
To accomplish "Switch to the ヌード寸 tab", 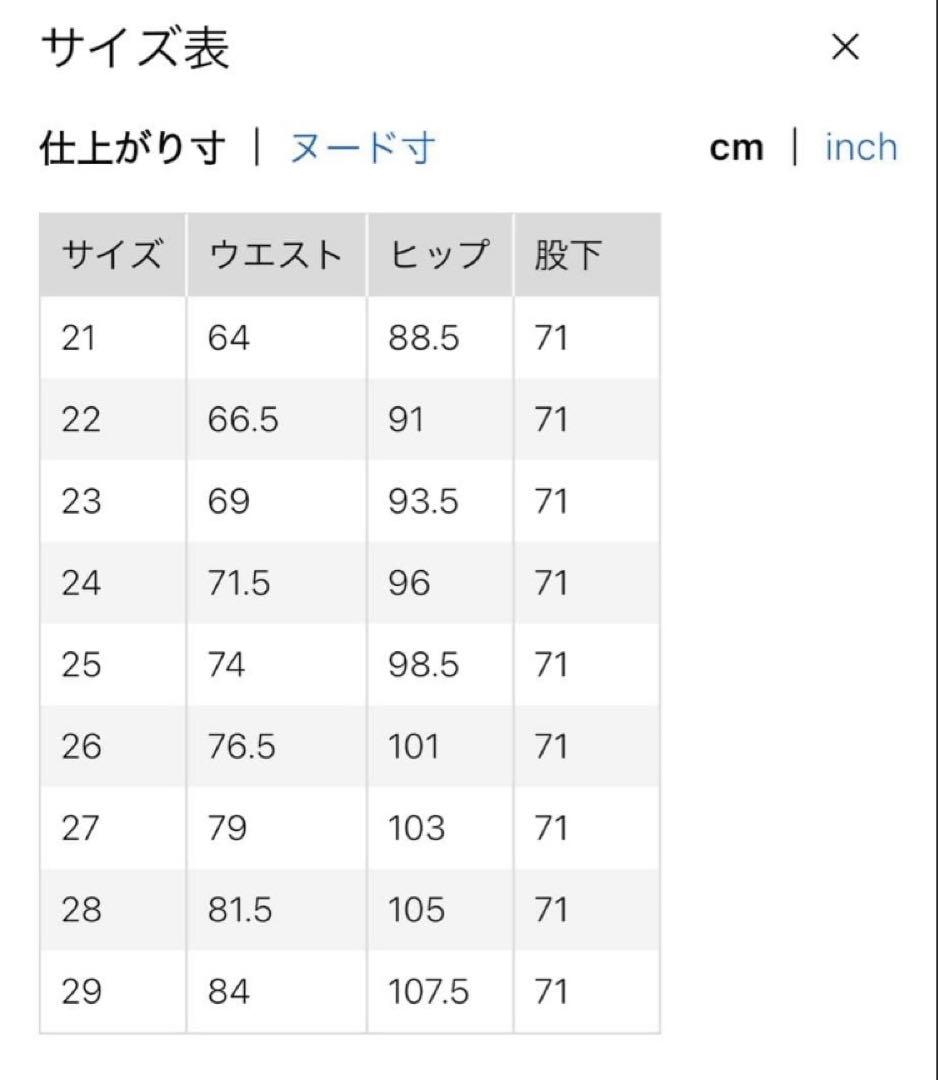I will pyautogui.click(x=362, y=148).
